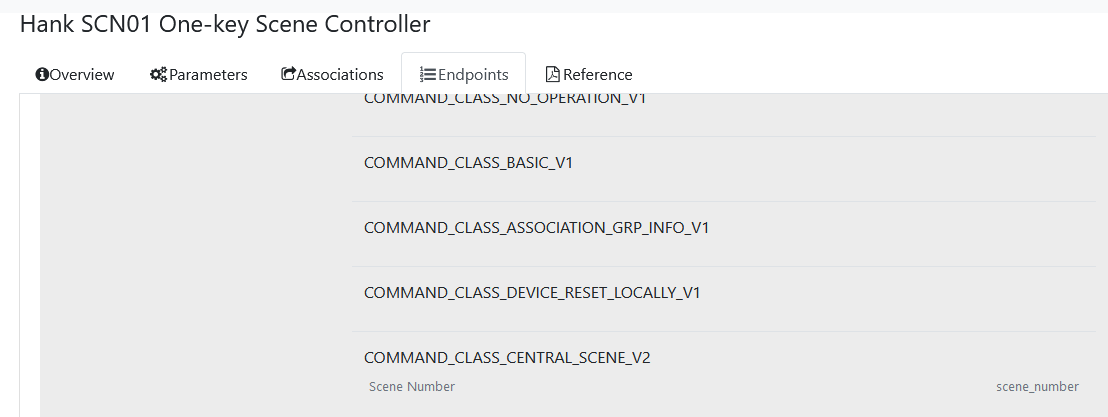
Task: Collapse COMMAND_CLASS_CENTRAL_SCENE_V2 section
Action: tap(507, 358)
